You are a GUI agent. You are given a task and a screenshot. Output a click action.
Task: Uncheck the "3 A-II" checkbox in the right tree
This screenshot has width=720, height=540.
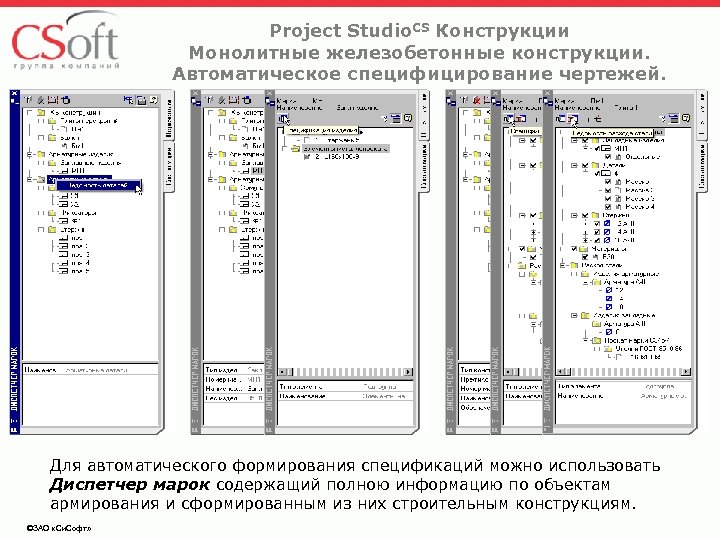[x=597, y=224]
